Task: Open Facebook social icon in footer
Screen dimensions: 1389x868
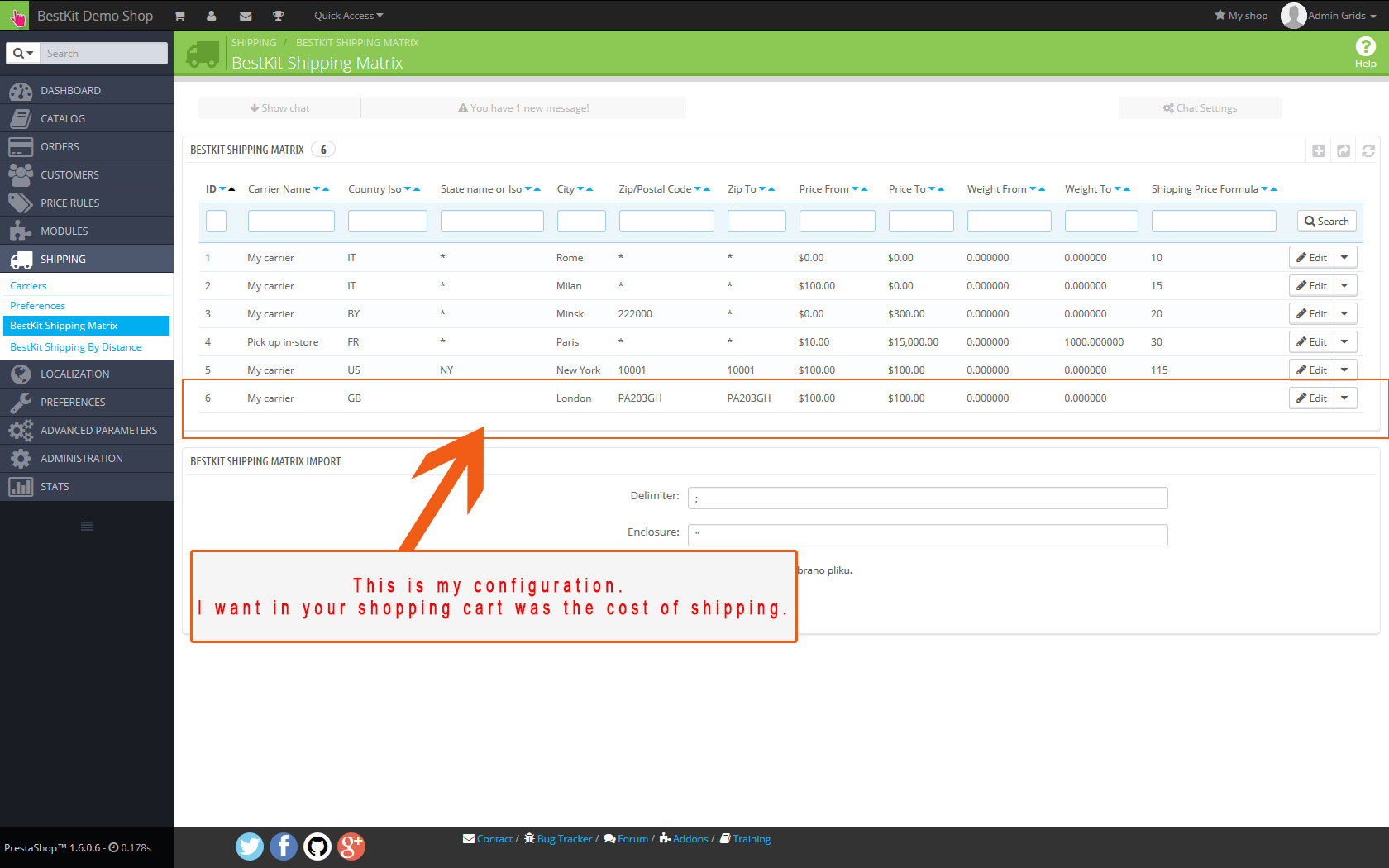Action: (x=284, y=846)
